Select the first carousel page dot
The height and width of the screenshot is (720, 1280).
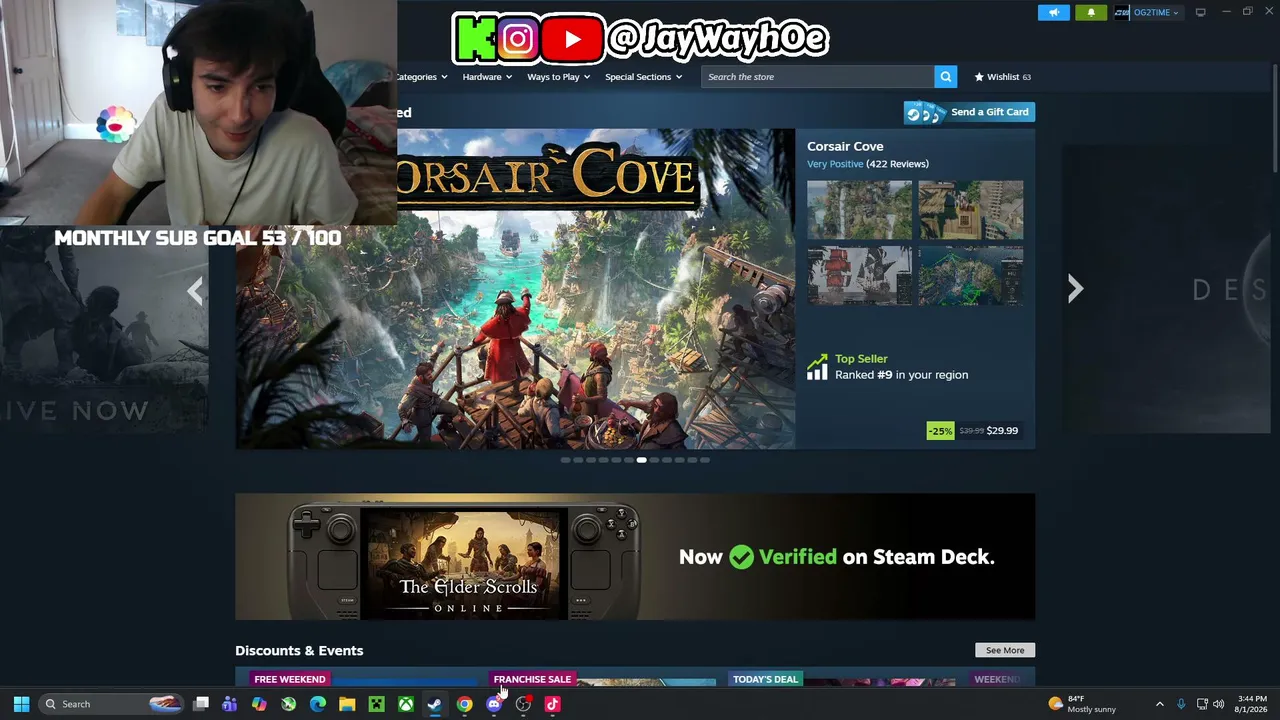point(565,460)
